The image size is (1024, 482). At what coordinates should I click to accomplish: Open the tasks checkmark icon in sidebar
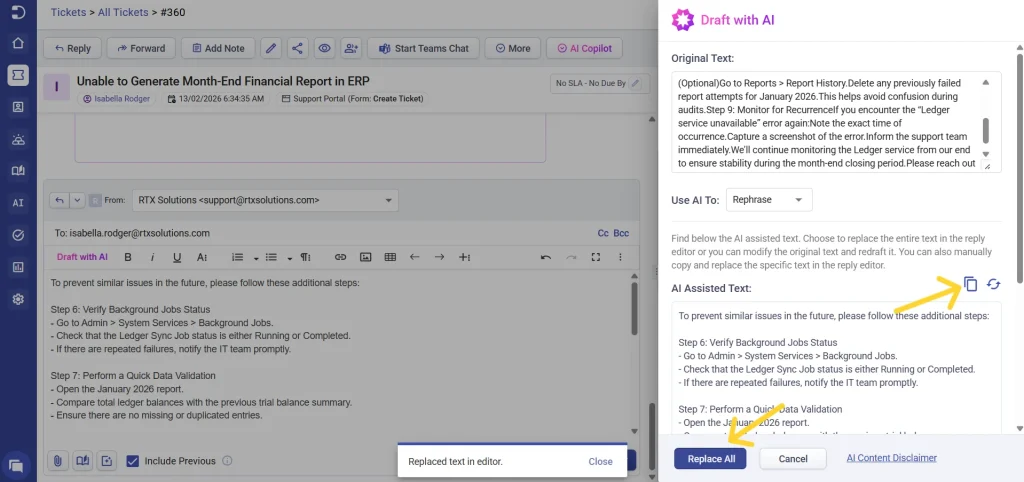click(18, 235)
